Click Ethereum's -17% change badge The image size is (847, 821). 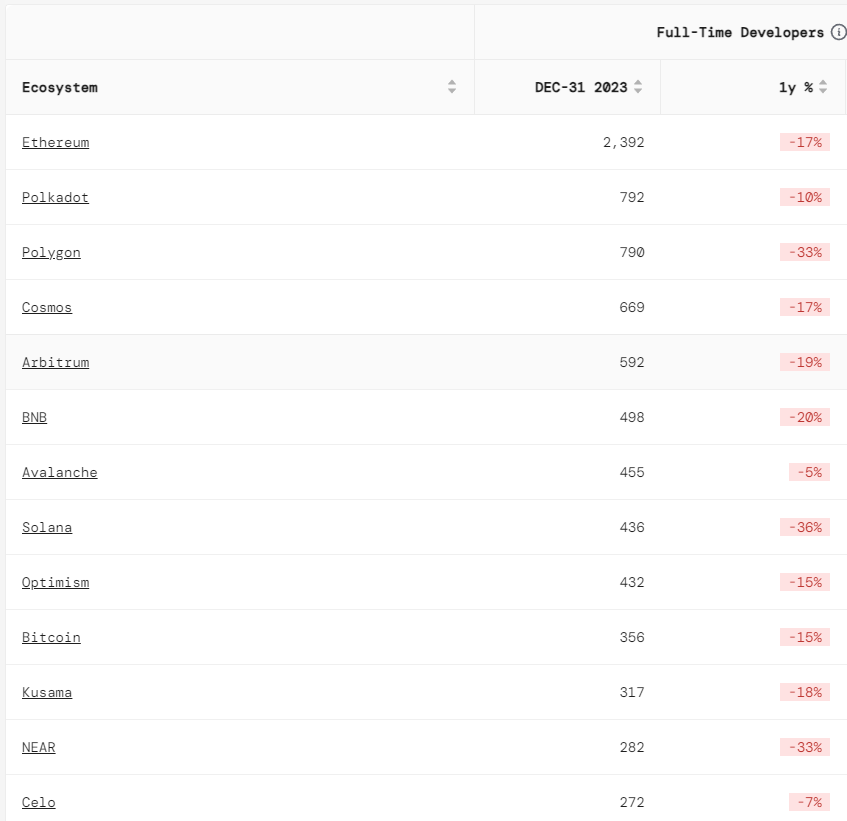[x=804, y=142]
